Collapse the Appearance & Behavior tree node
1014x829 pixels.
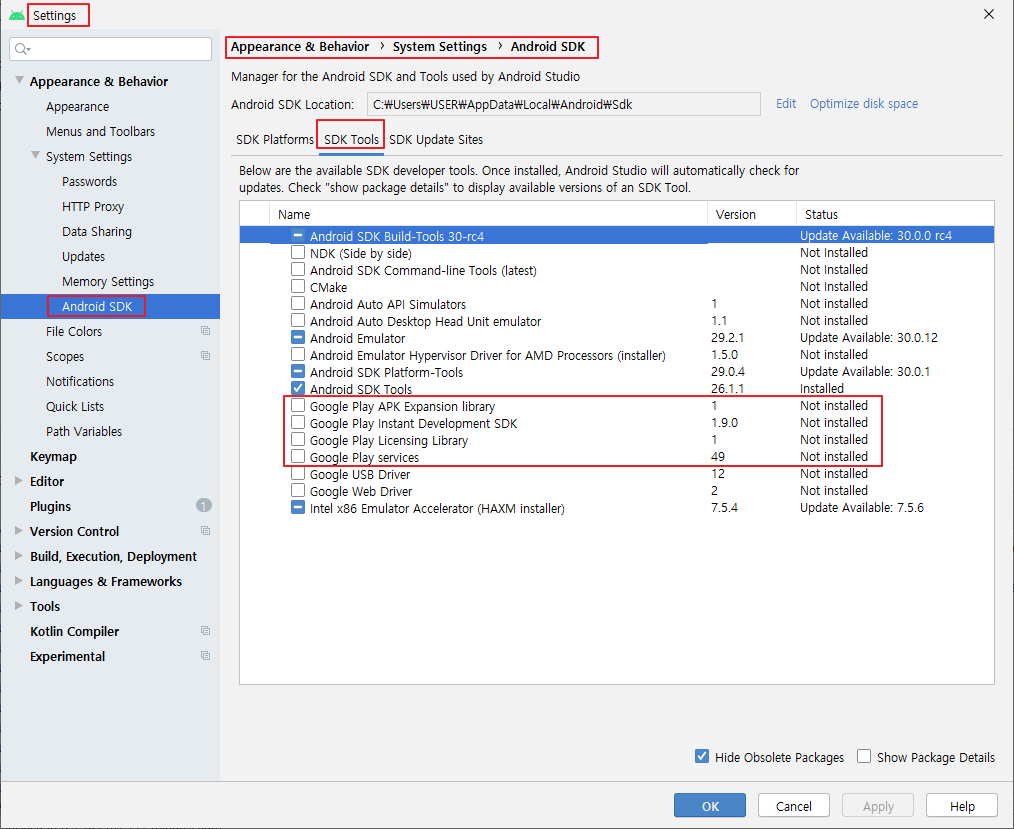[19, 80]
